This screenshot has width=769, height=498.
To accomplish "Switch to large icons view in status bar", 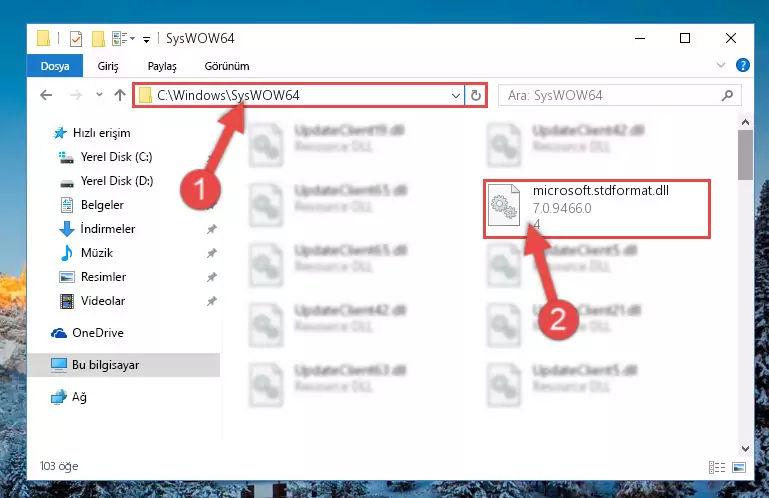I will [739, 467].
